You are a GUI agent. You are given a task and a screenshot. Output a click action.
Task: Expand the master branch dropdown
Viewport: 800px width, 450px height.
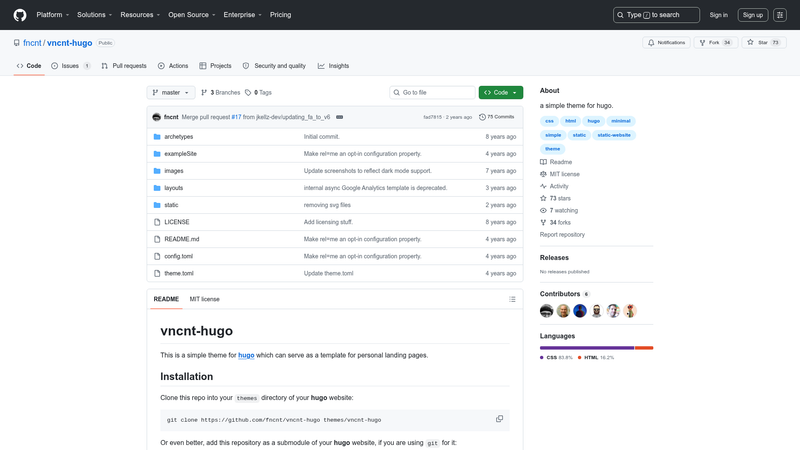click(171, 92)
